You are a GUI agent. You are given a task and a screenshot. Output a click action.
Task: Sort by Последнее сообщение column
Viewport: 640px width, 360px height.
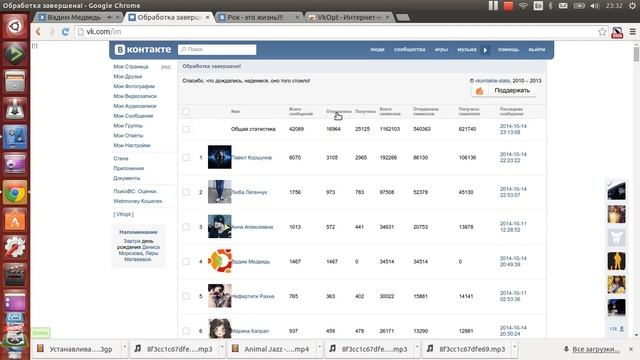click(511, 111)
